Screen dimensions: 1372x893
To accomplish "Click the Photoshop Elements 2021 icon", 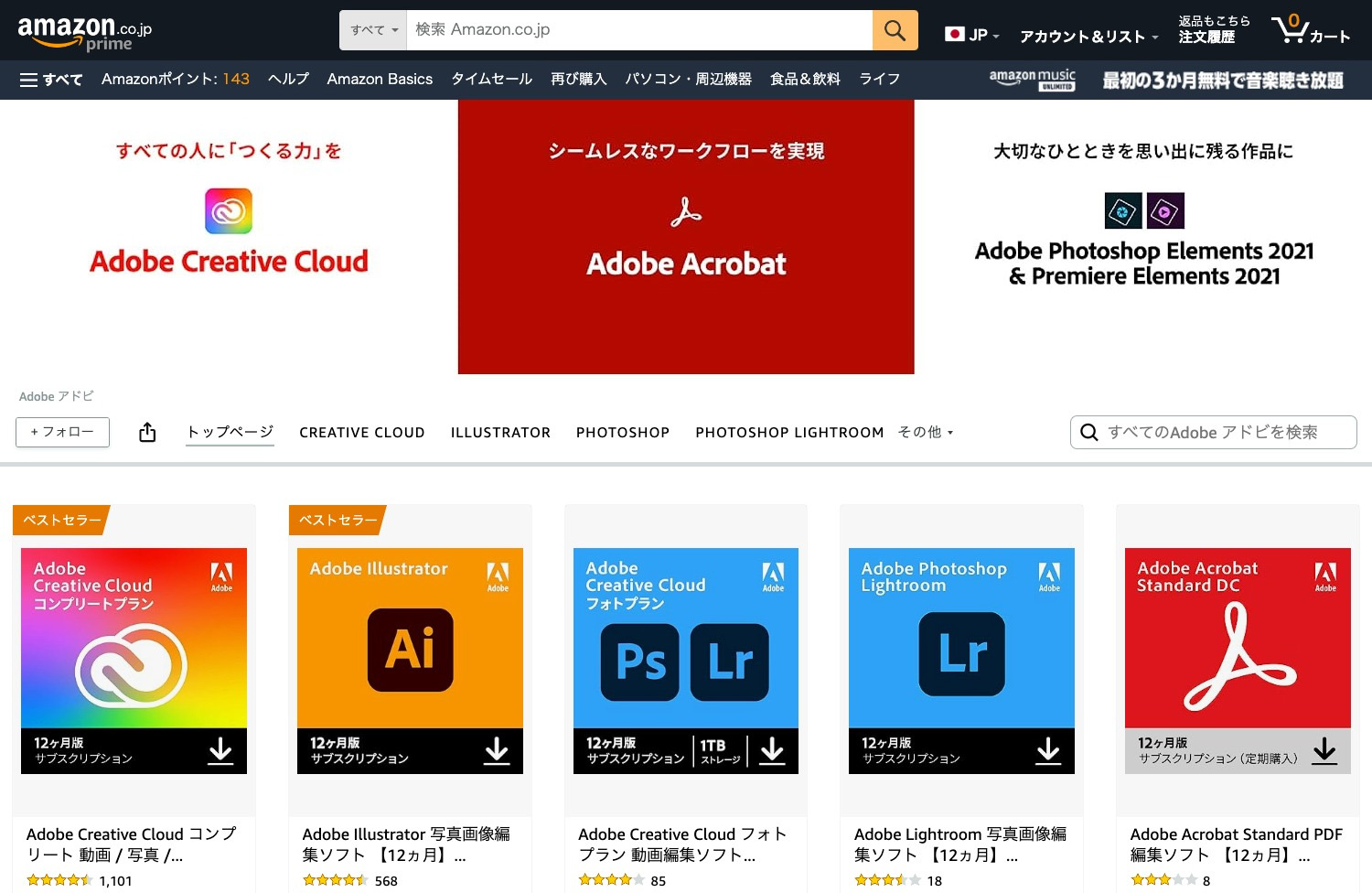I will [x=1123, y=211].
